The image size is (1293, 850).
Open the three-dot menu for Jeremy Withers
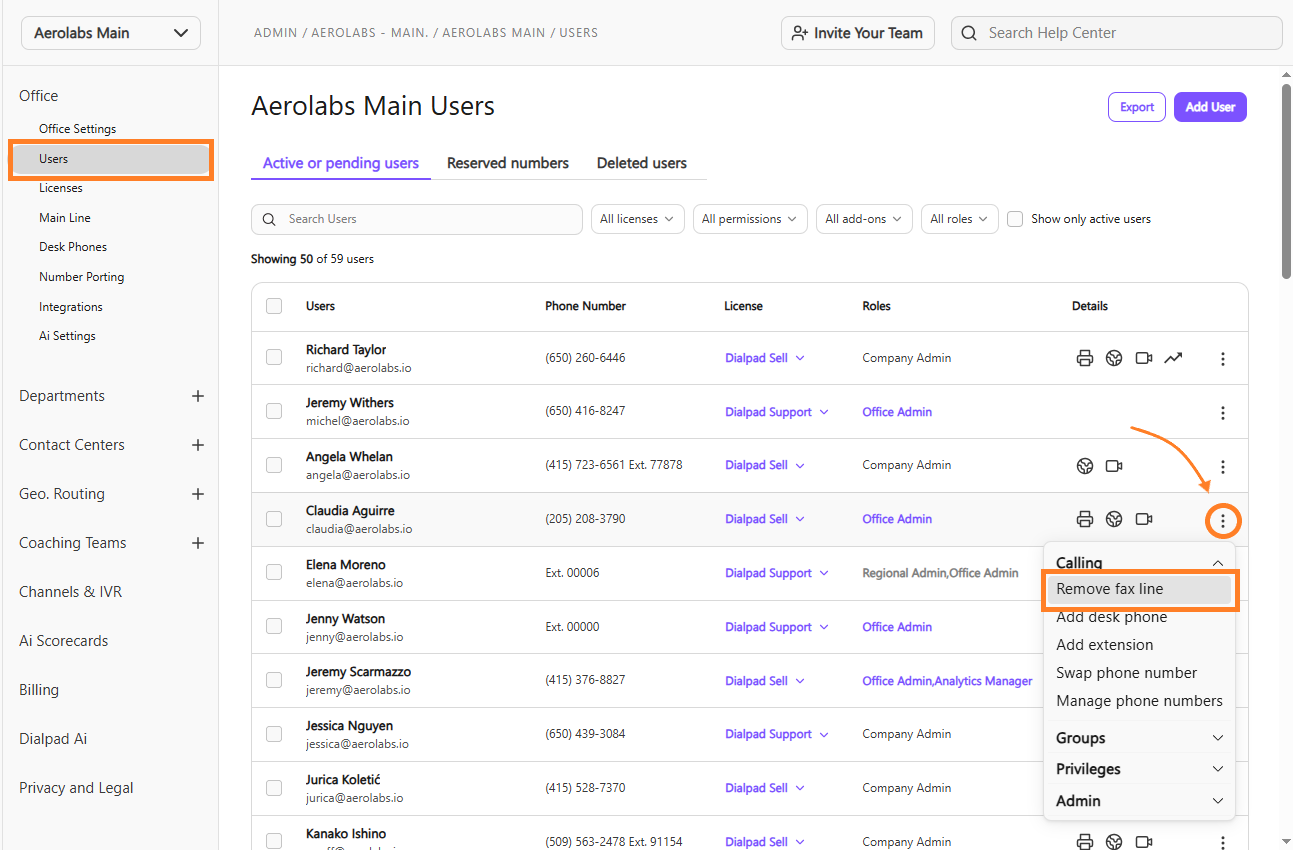(x=1222, y=412)
